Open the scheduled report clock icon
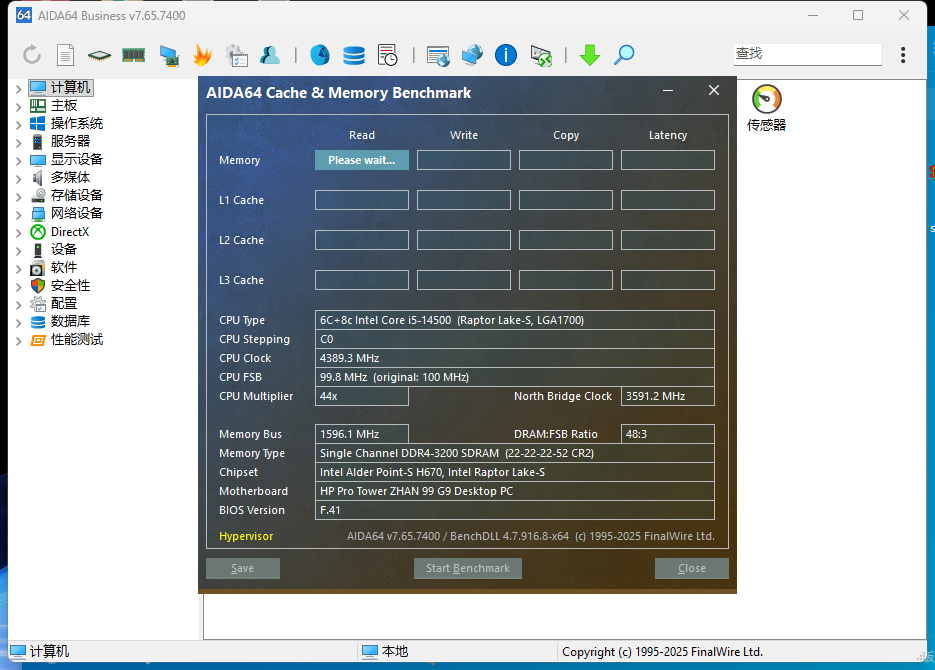Screen dimensions: 935x670 tap(388, 55)
